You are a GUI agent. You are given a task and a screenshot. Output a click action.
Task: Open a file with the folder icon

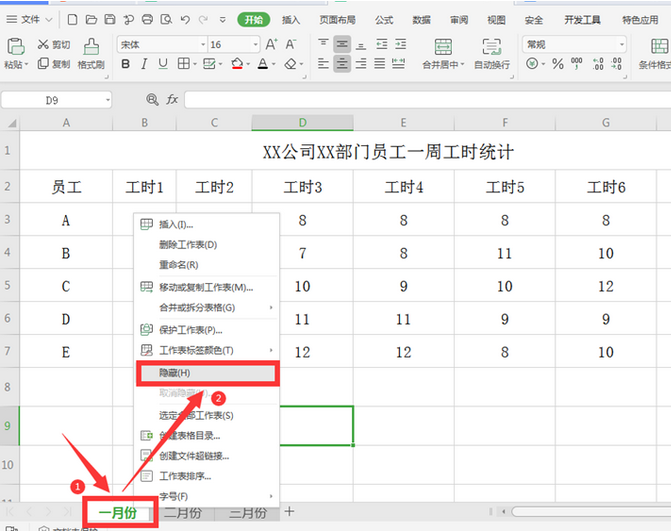(91, 19)
